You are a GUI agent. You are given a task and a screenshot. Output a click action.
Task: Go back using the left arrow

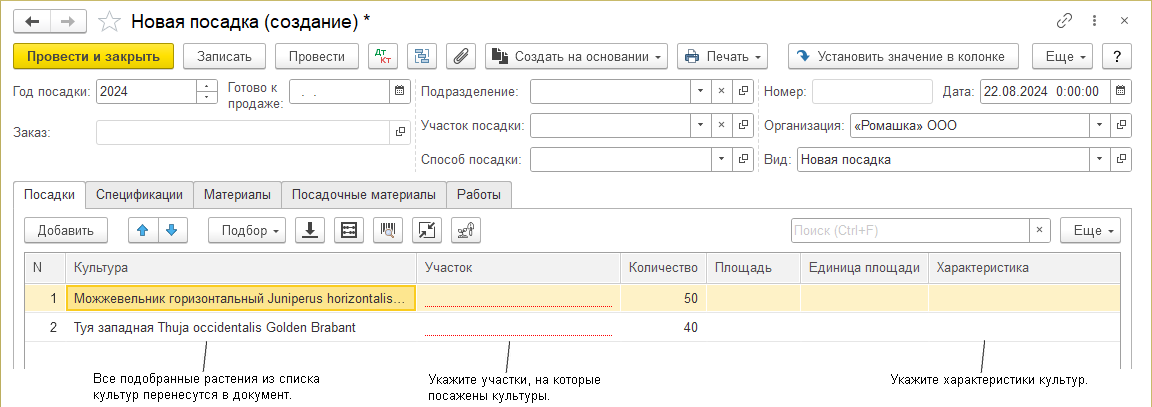[x=32, y=21]
